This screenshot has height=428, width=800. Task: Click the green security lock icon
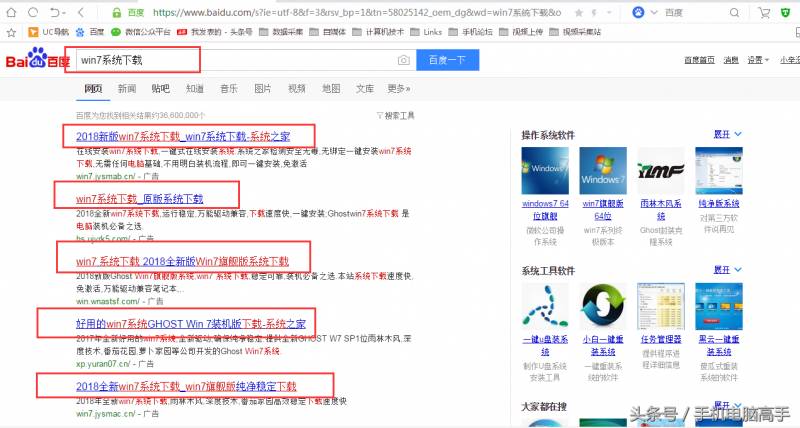(117, 13)
